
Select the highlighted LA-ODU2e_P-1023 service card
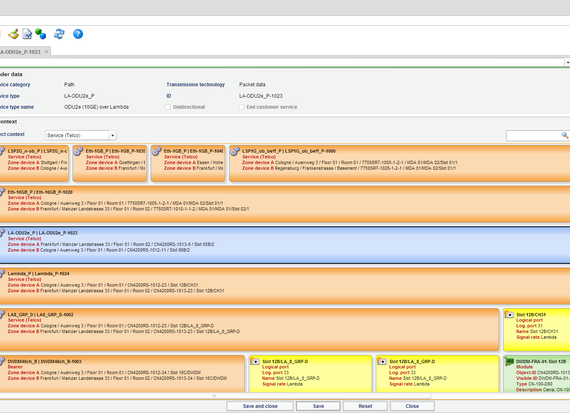pos(285,245)
